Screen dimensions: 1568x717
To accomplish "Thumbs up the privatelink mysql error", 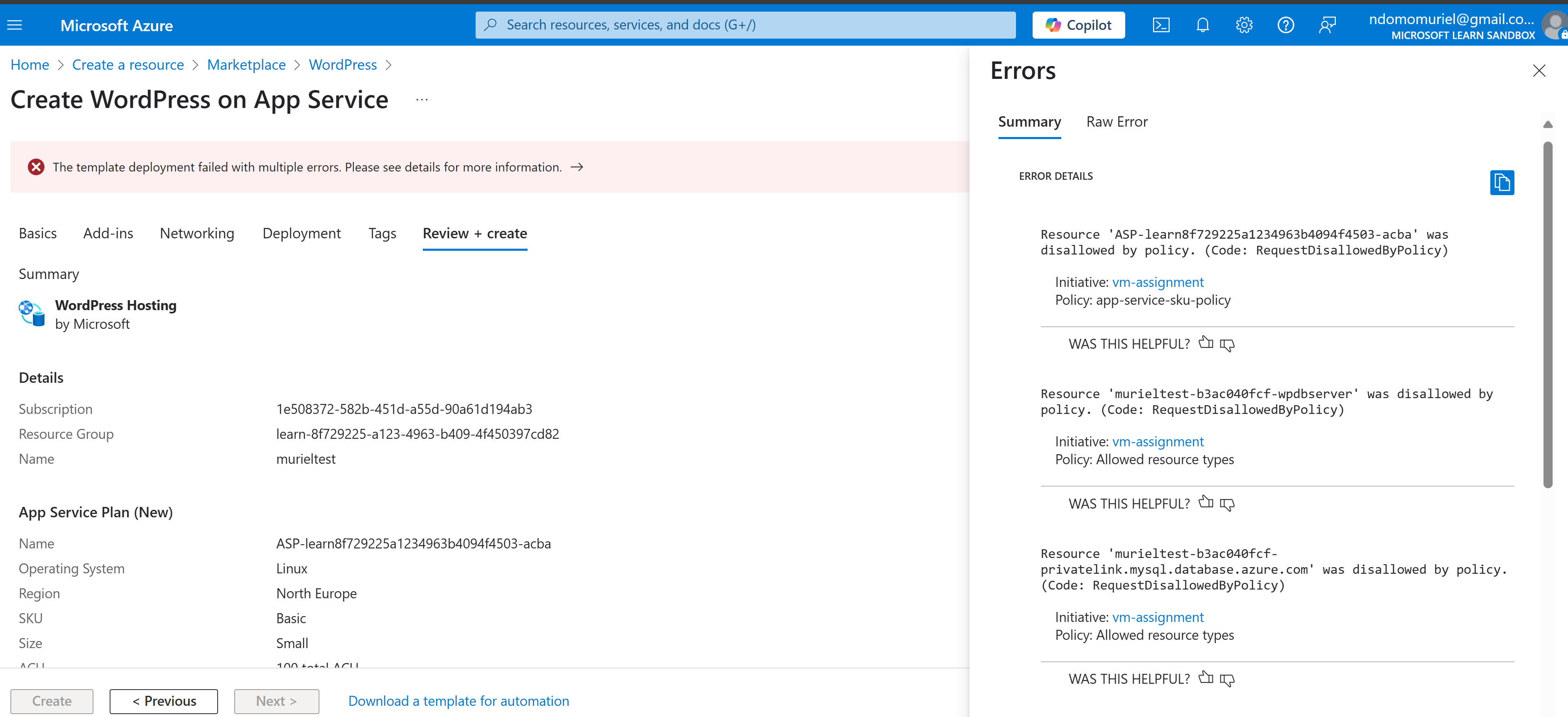I will [1205, 678].
